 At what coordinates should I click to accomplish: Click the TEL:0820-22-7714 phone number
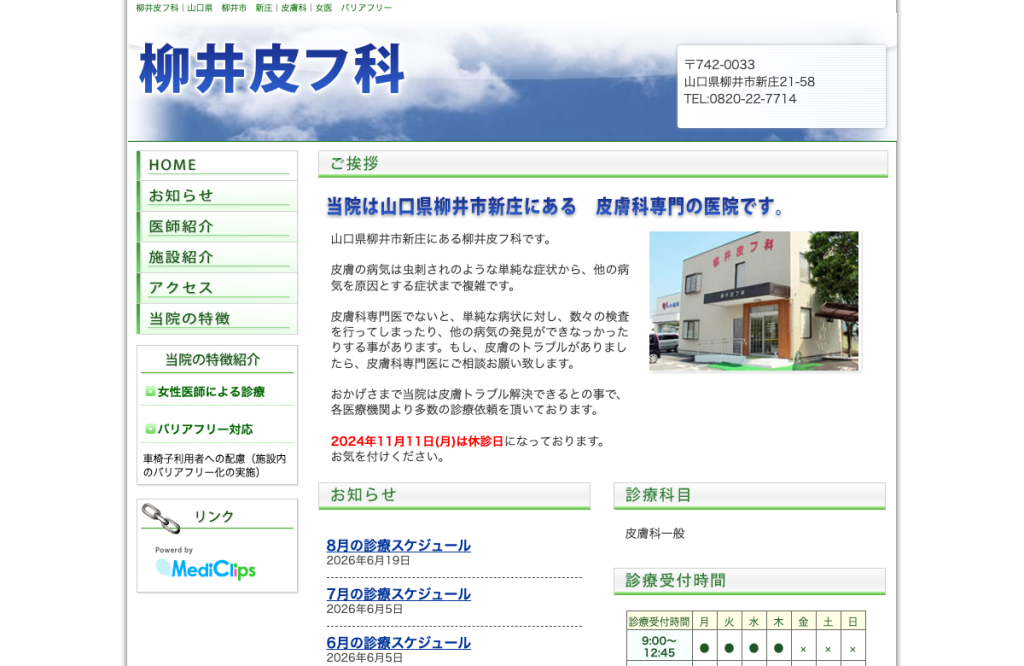coord(740,99)
